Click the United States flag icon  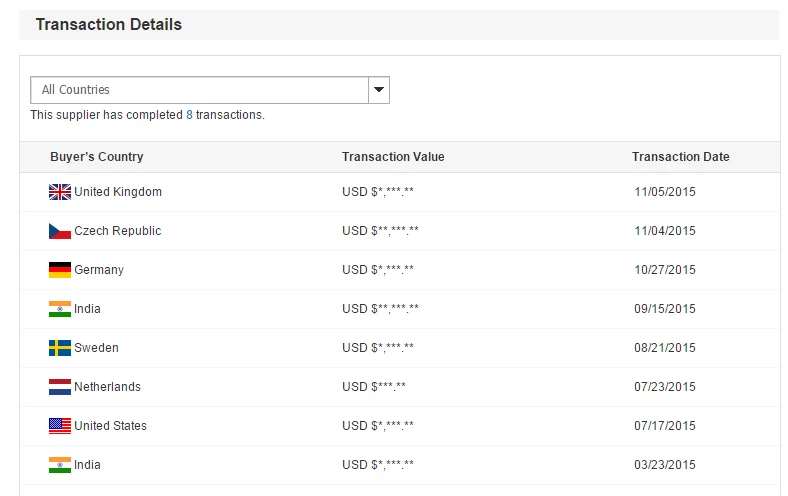click(60, 426)
